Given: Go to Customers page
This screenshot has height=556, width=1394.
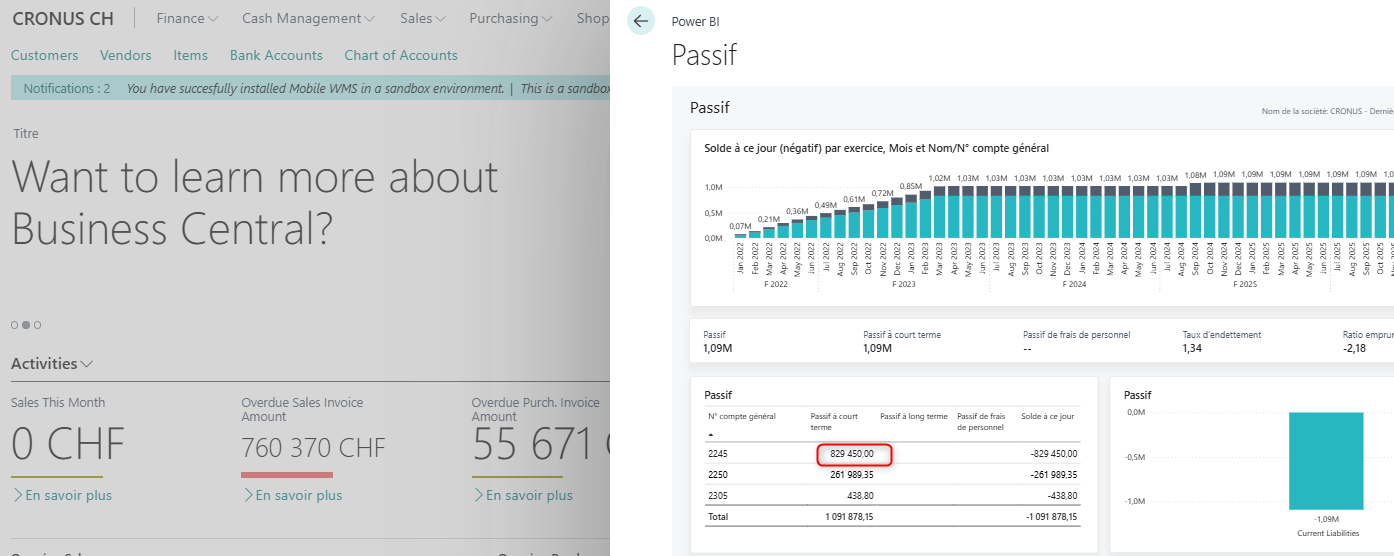Looking at the screenshot, I should pyautogui.click(x=44, y=55).
